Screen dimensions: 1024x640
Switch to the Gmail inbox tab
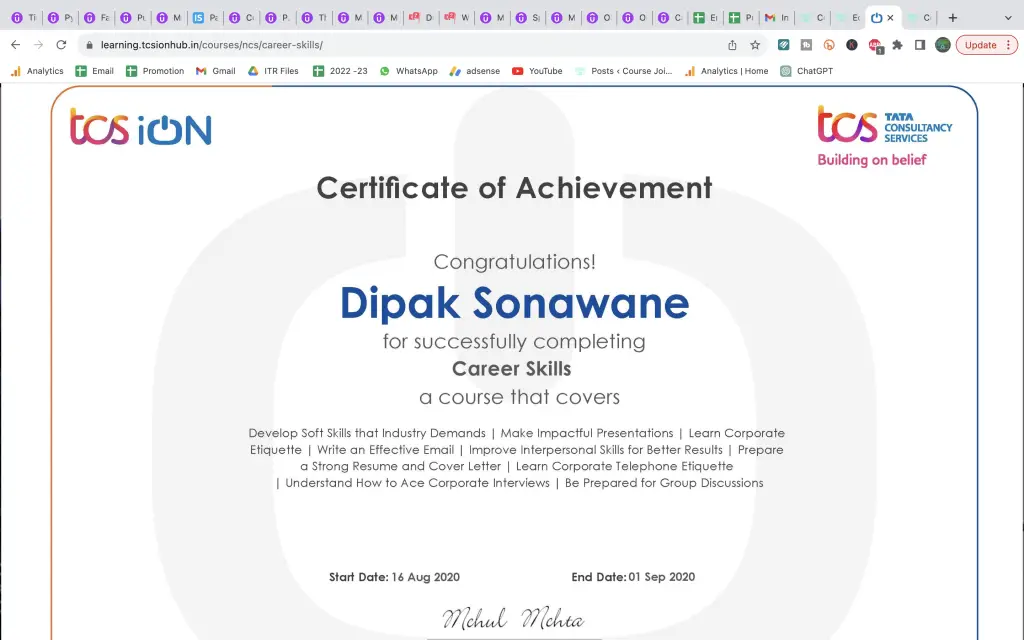tap(776, 18)
